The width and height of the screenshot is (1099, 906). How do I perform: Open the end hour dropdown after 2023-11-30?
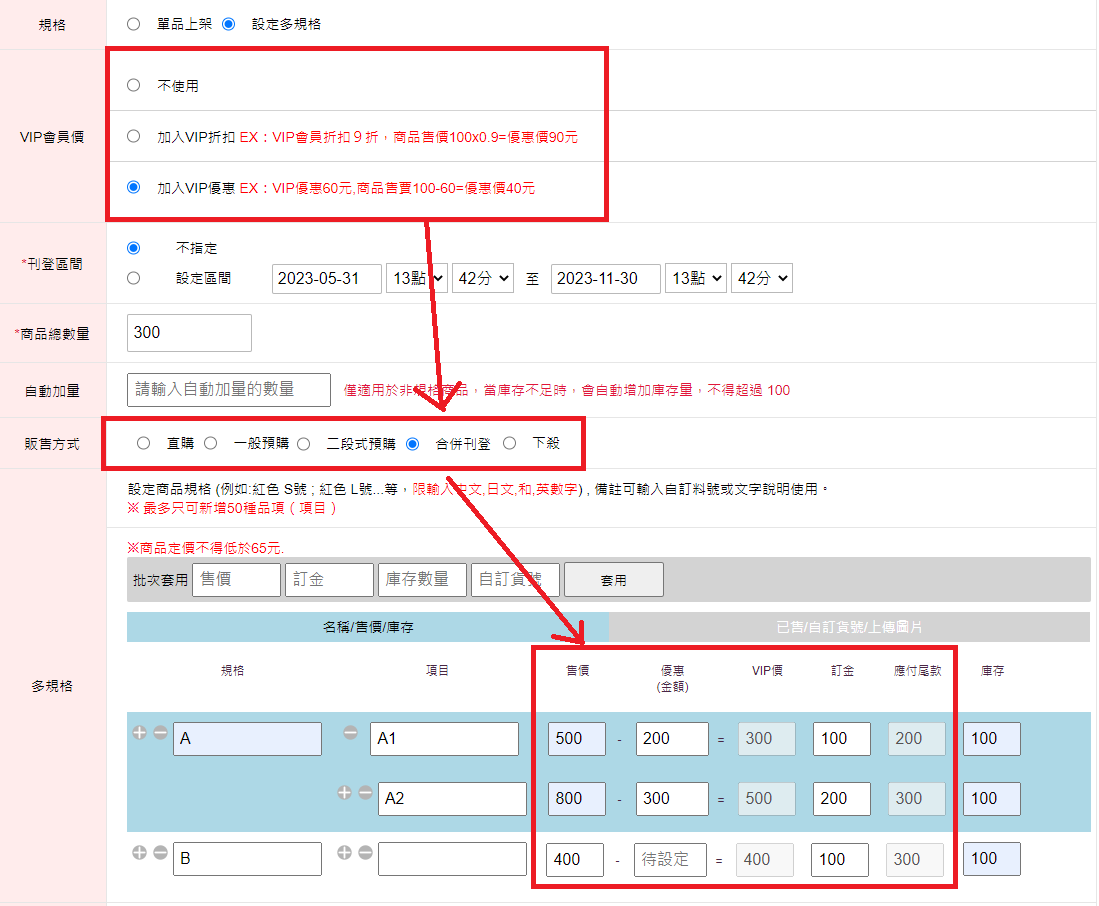(695, 279)
